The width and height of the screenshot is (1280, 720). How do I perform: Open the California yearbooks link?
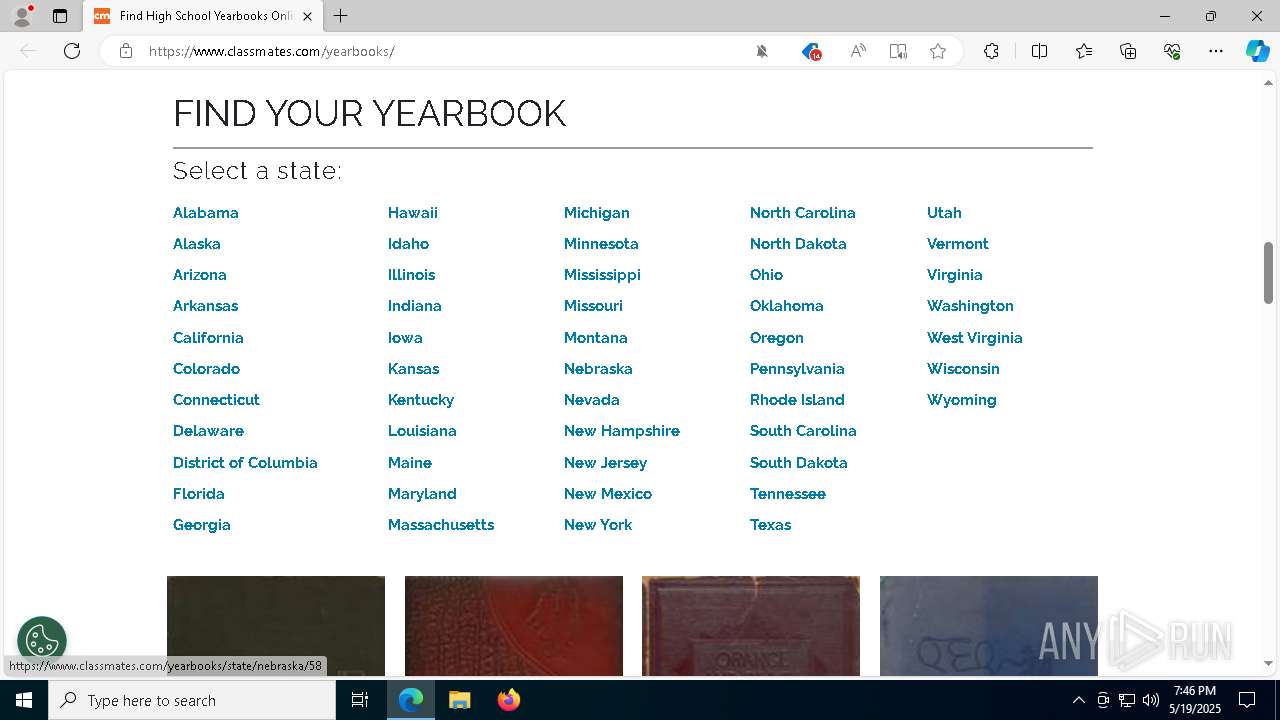(x=208, y=337)
